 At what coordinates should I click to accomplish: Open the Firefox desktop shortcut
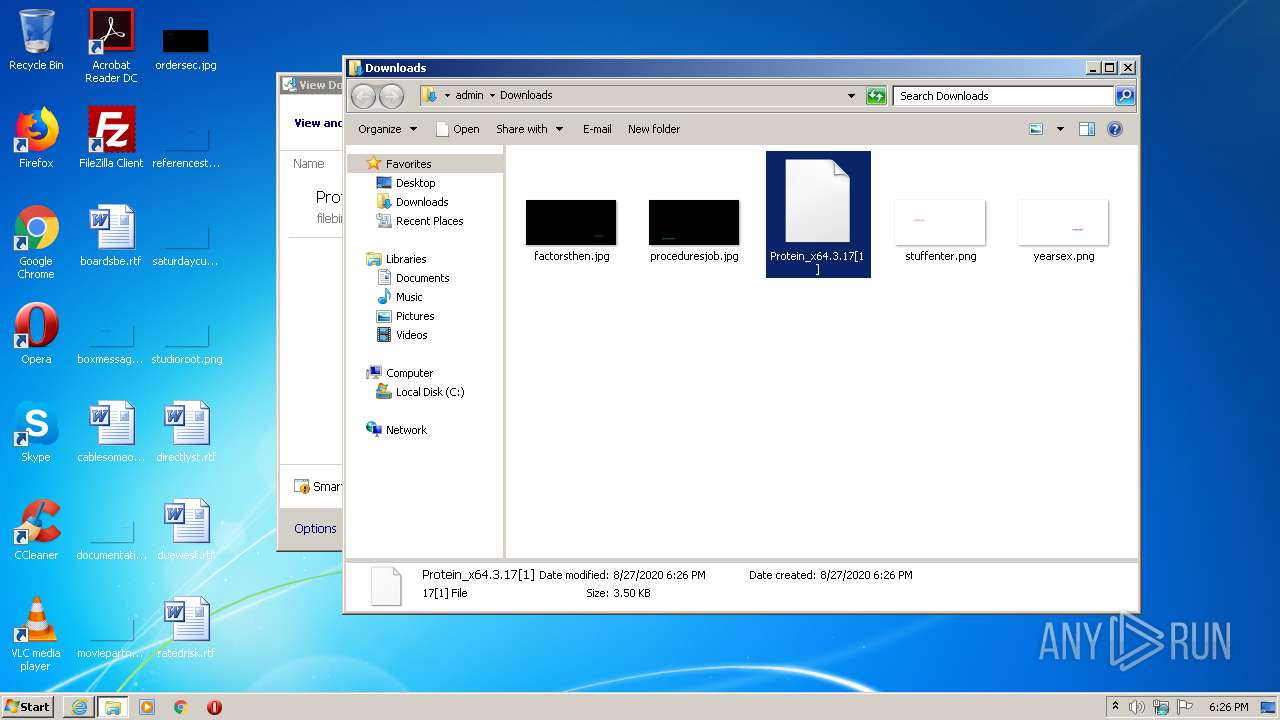coord(36,138)
